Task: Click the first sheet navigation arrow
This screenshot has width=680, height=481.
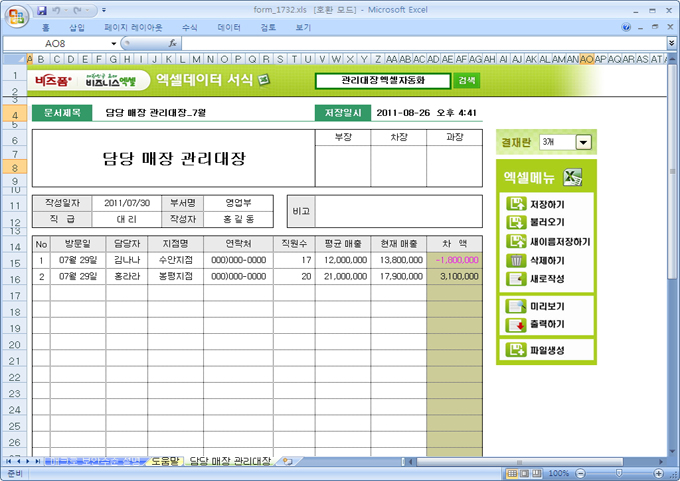Action: pos(8,461)
